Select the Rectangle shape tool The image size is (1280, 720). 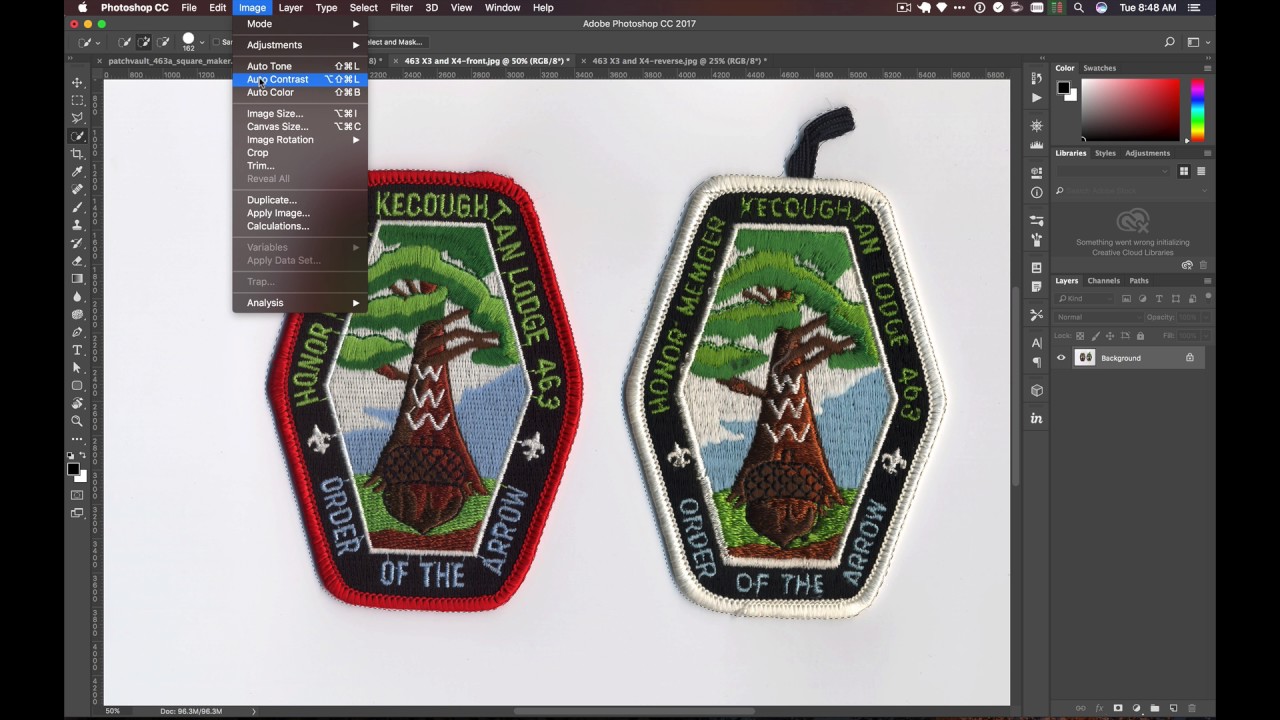click(x=77, y=386)
